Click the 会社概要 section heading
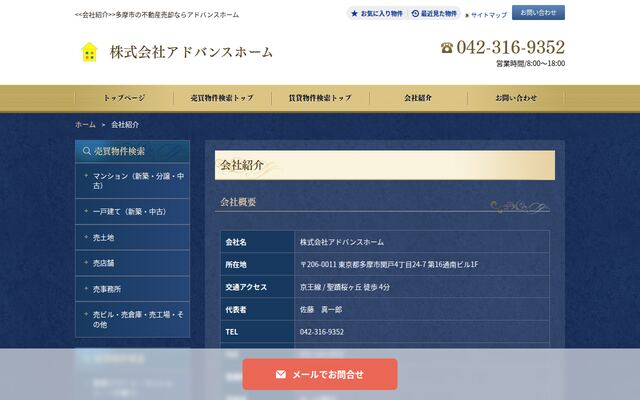The image size is (640, 400). pyautogui.click(x=238, y=202)
